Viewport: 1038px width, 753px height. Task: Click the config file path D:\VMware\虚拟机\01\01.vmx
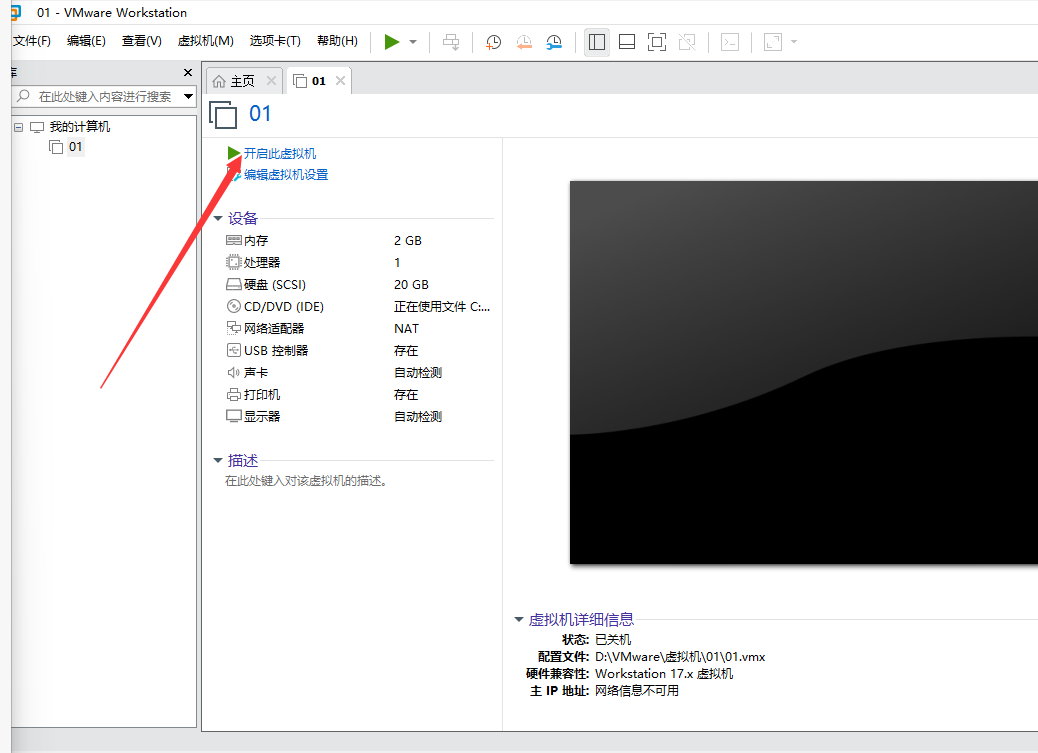[680, 657]
